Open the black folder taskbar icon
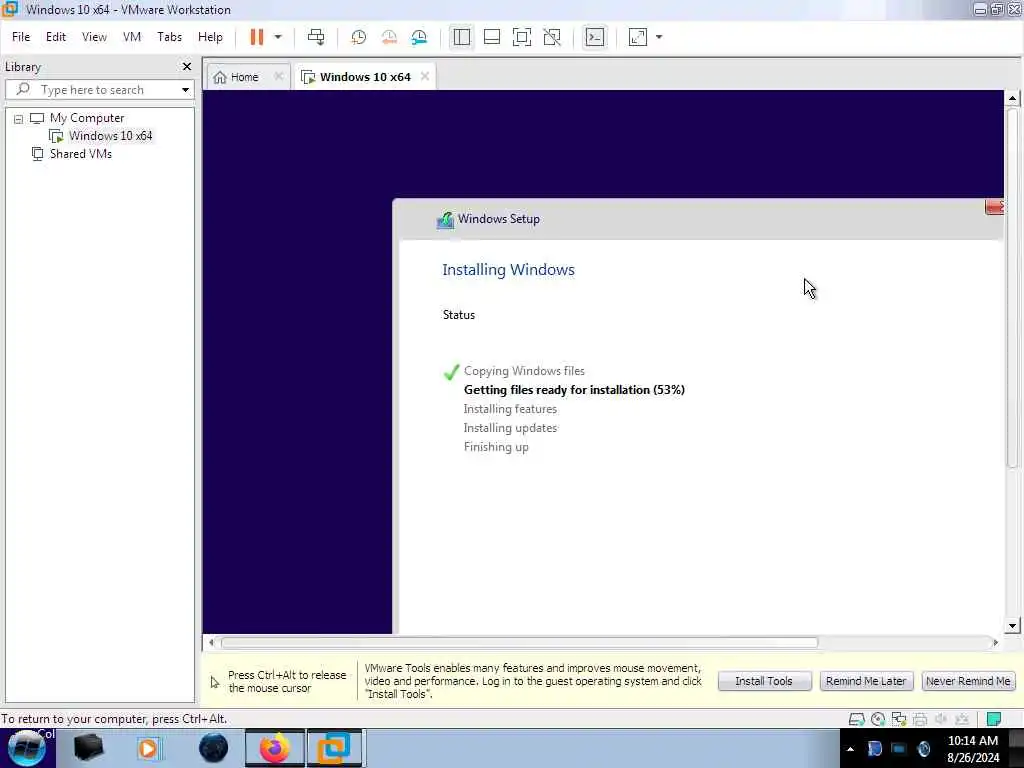Screen dimensions: 1024x768 point(88,748)
